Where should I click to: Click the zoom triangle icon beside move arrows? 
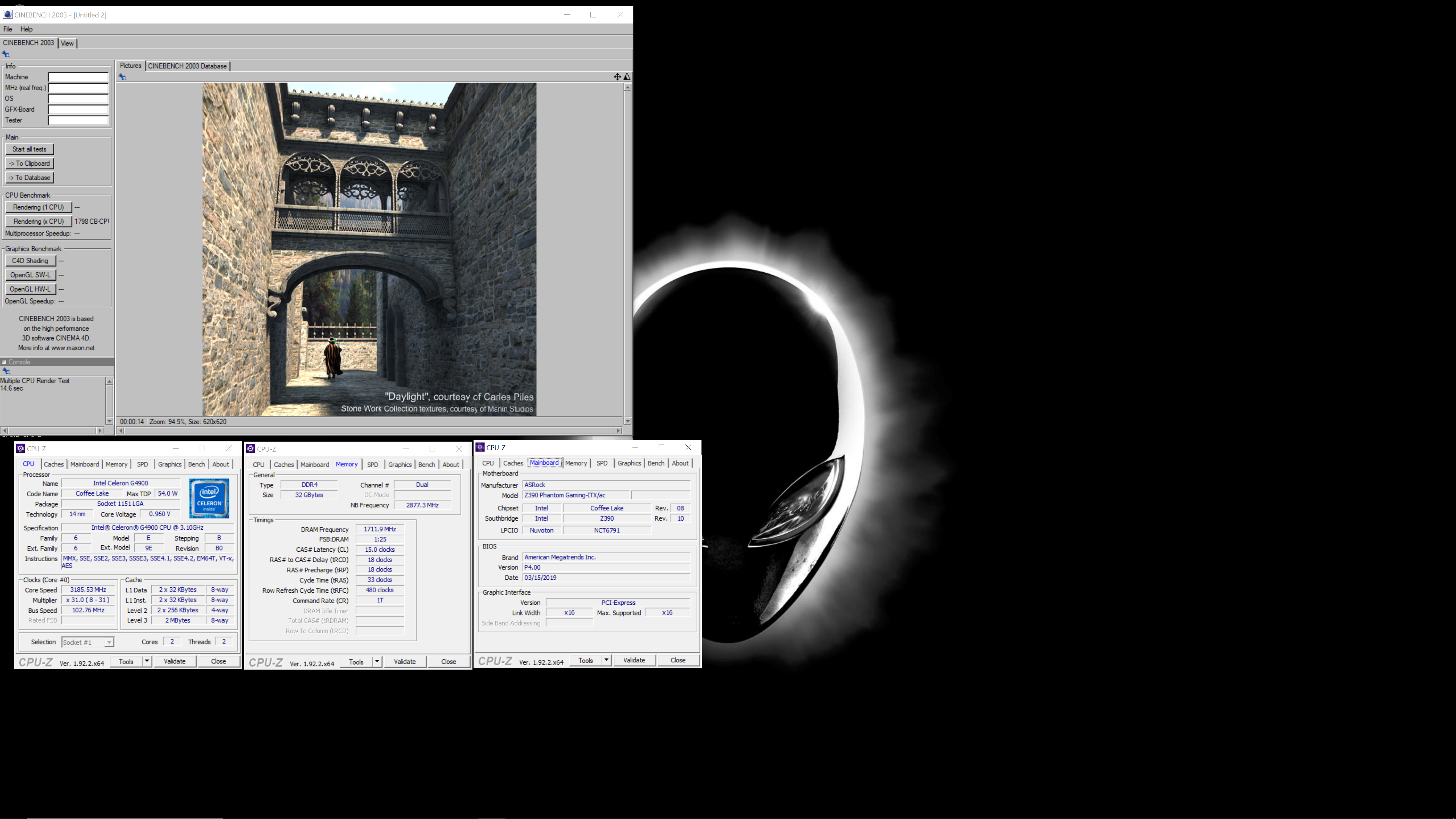627,77
